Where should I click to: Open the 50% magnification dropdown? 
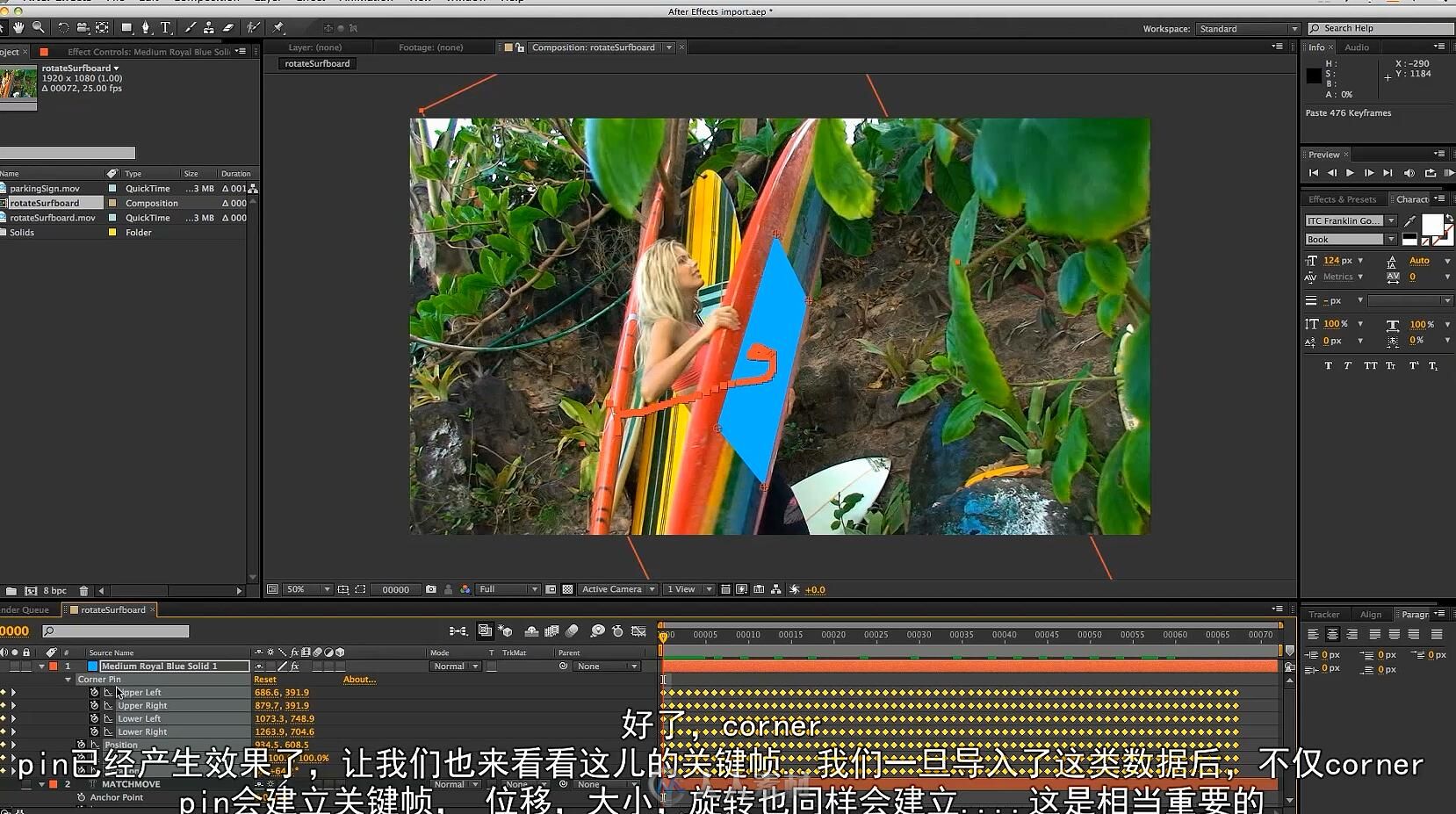click(x=308, y=589)
